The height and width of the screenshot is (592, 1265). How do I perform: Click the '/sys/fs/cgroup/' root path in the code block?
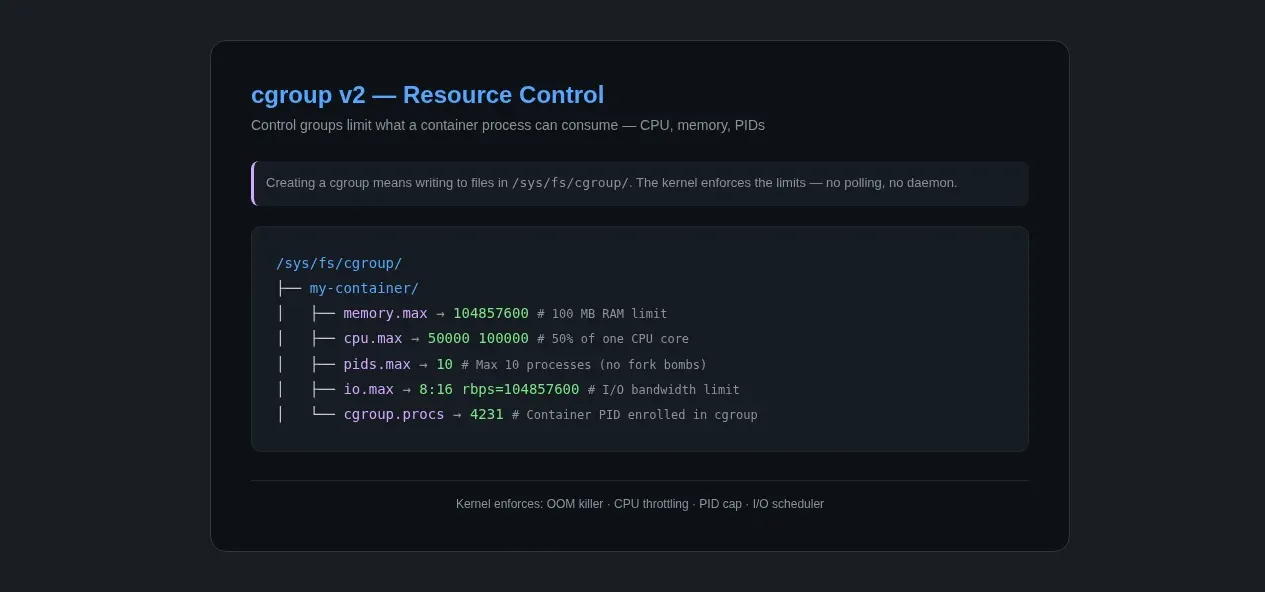[x=339, y=263]
